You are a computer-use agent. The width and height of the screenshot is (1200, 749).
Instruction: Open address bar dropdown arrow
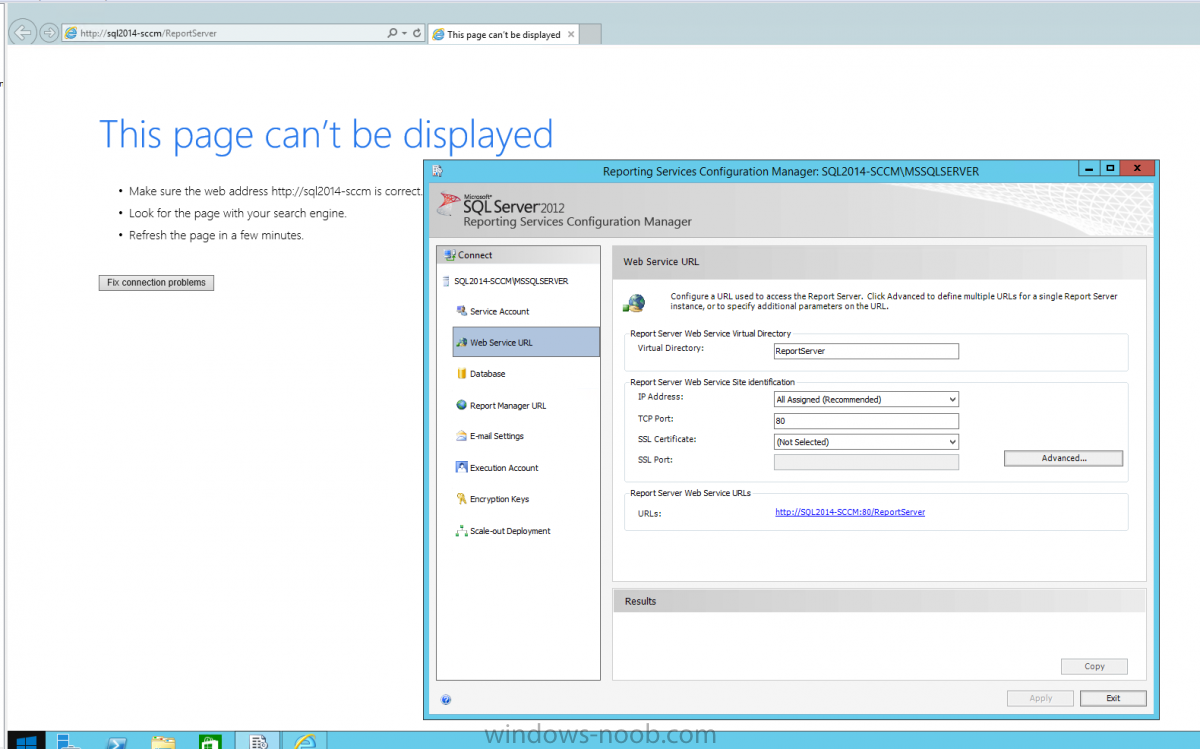[x=404, y=33]
